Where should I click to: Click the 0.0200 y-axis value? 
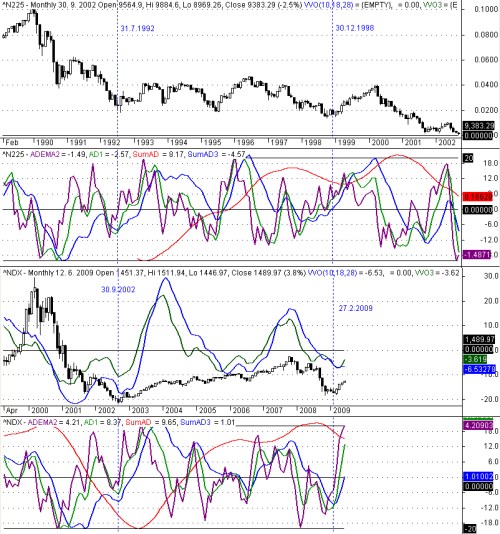[x=486, y=110]
